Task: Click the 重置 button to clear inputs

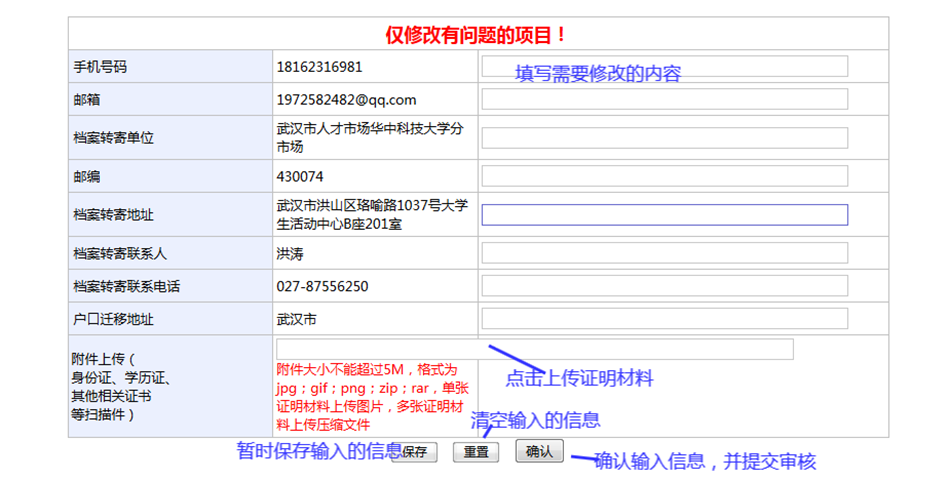Action: tap(476, 452)
